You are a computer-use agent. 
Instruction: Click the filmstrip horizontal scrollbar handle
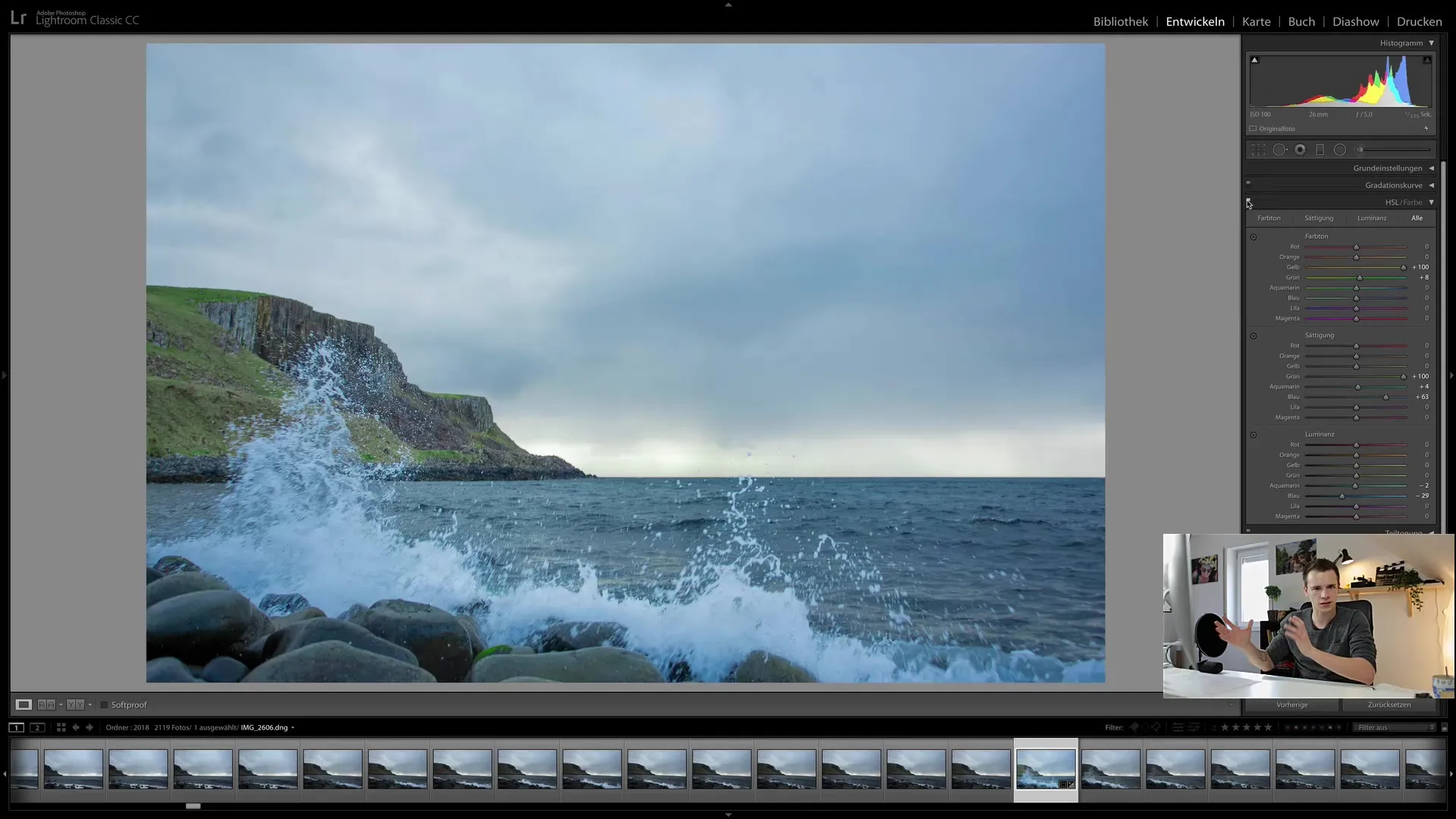coord(193,806)
